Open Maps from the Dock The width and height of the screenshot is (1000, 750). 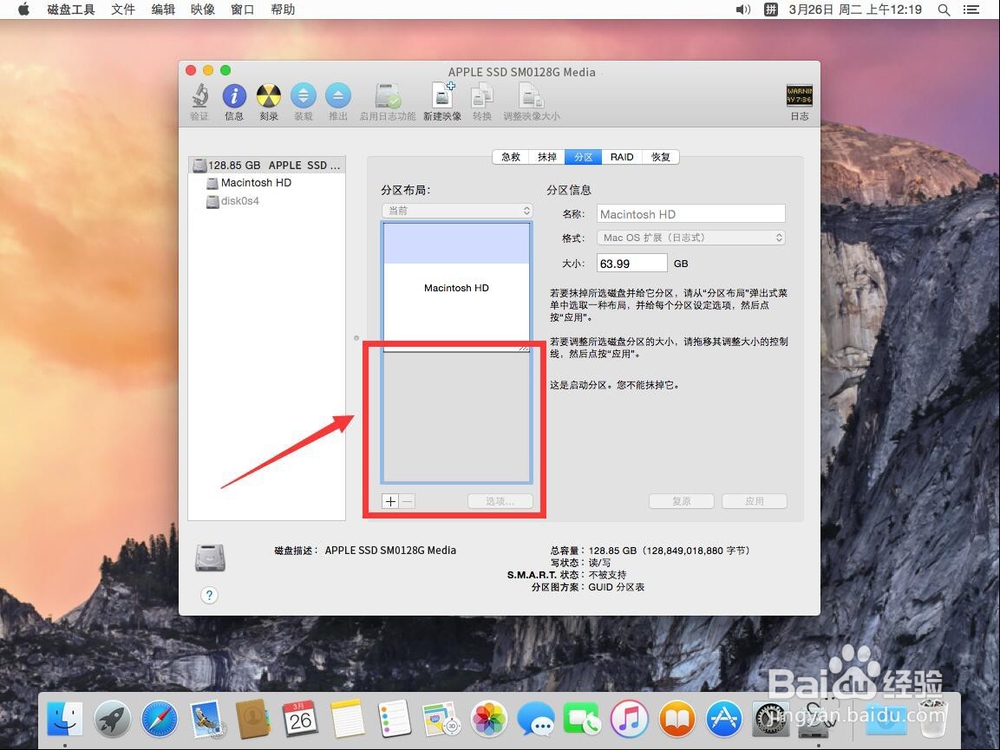(441, 719)
